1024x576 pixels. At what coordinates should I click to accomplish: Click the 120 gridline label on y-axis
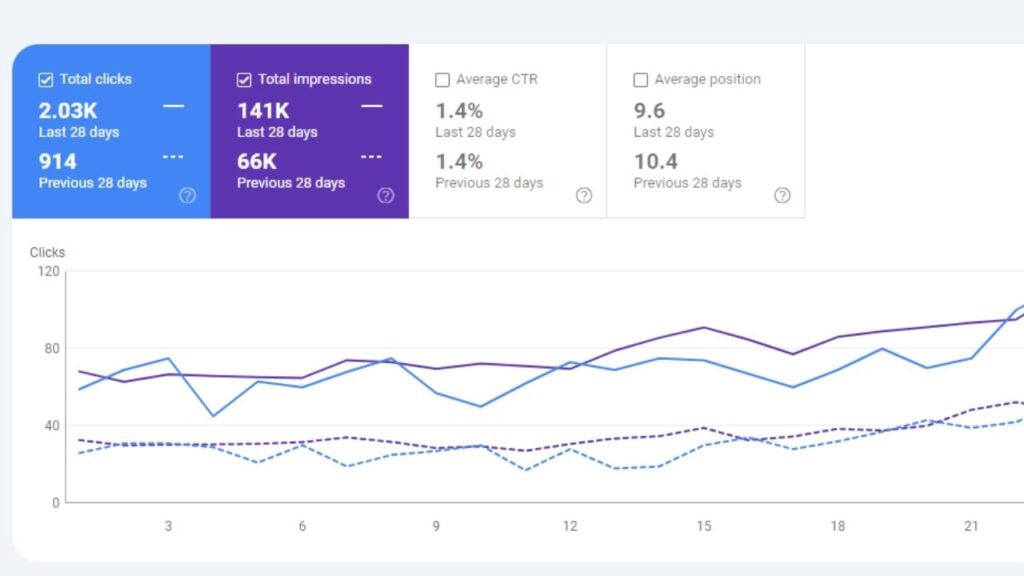coord(49,271)
